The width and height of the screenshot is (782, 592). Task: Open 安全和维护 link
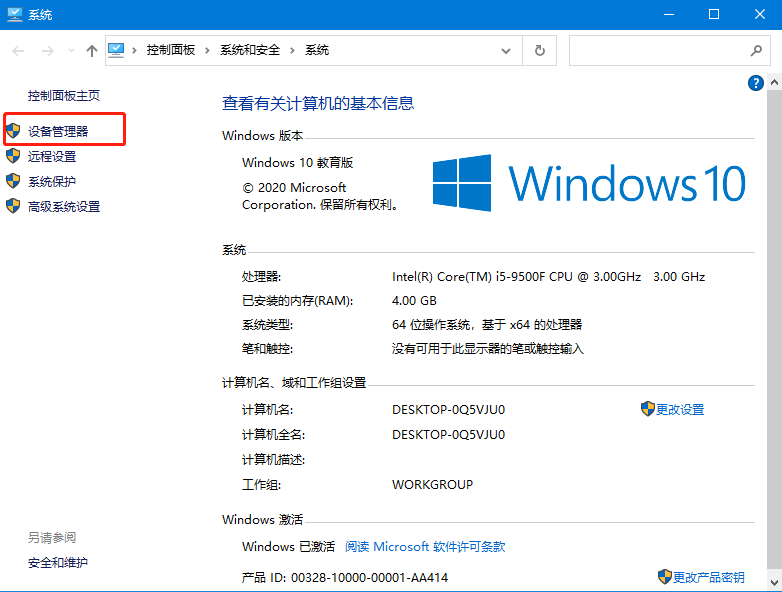pos(58,563)
